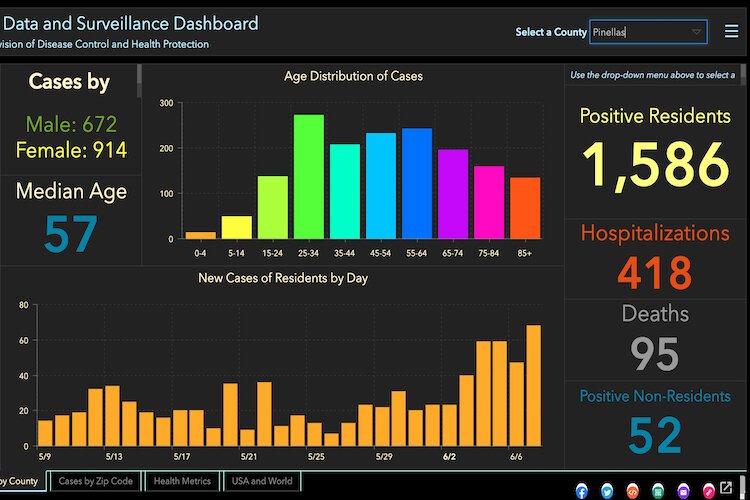Click the pink link share icon
This screenshot has width=750, height=500.
click(x=709, y=490)
